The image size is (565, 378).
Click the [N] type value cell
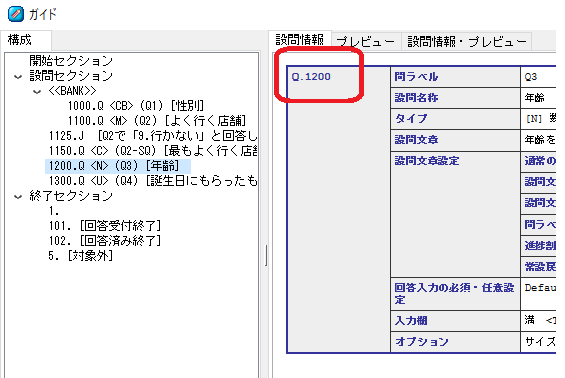539,119
